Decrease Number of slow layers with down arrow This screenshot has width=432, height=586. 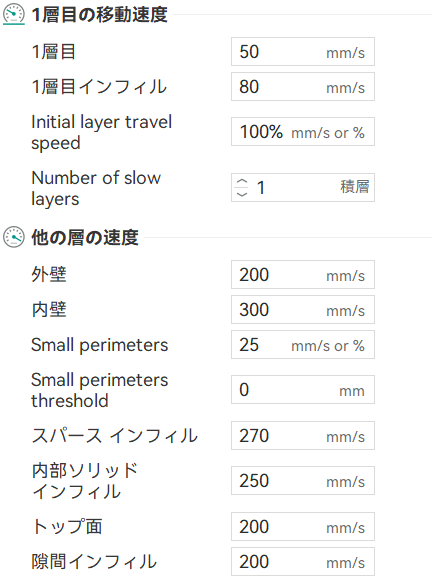point(242,194)
